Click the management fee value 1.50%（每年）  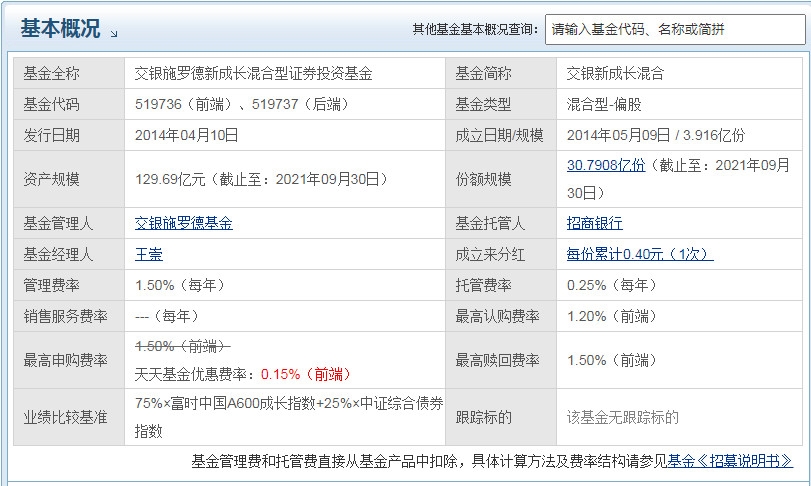point(182,285)
